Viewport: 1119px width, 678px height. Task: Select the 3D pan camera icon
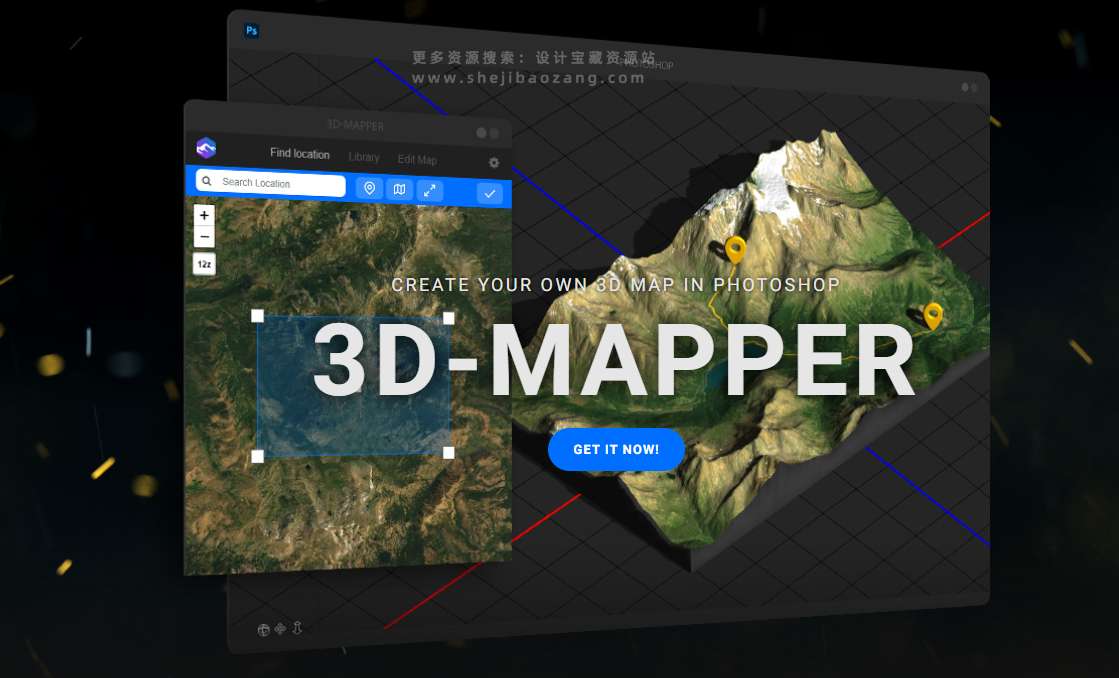(280, 629)
